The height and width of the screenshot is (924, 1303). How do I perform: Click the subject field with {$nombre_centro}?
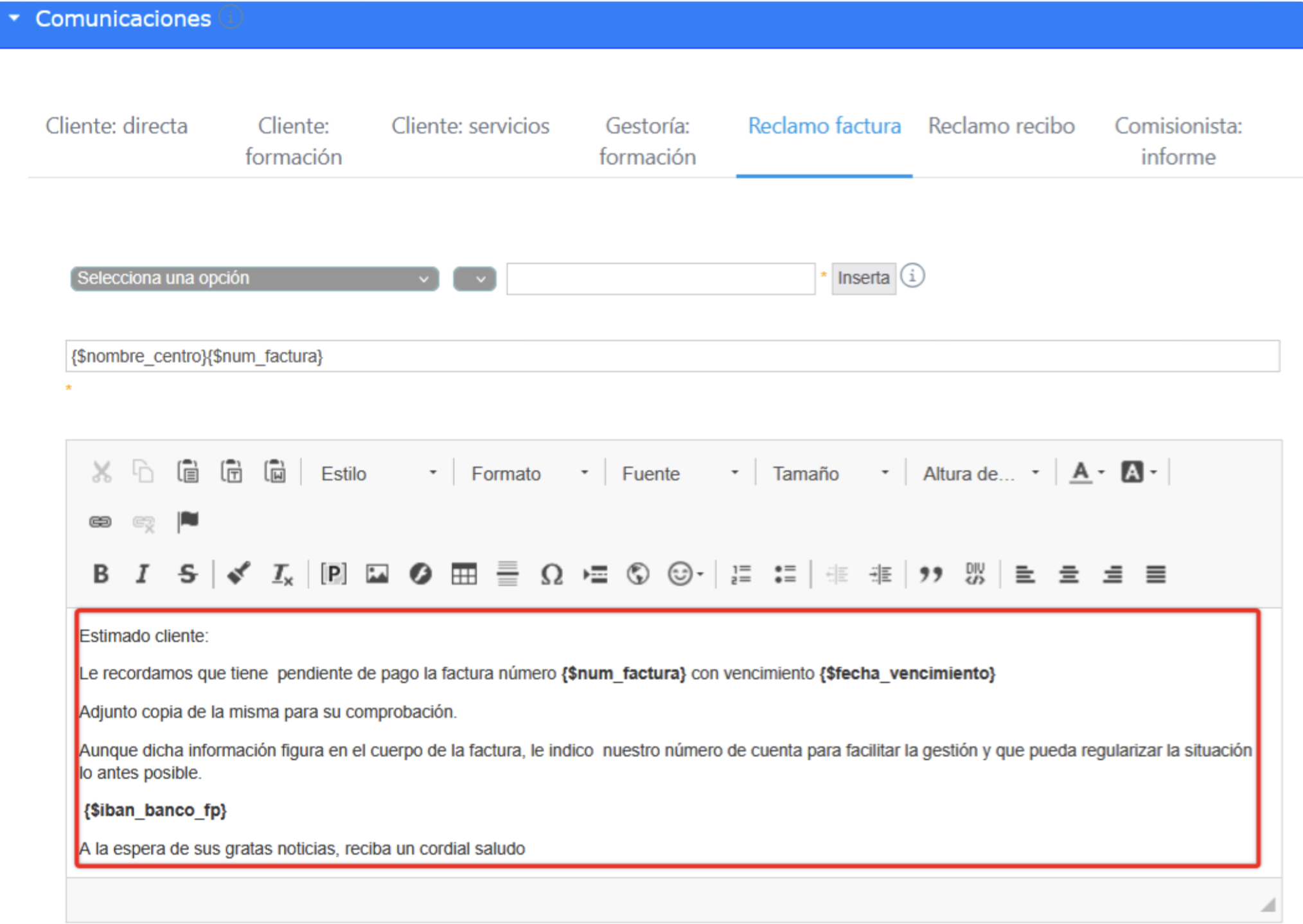[672, 356]
